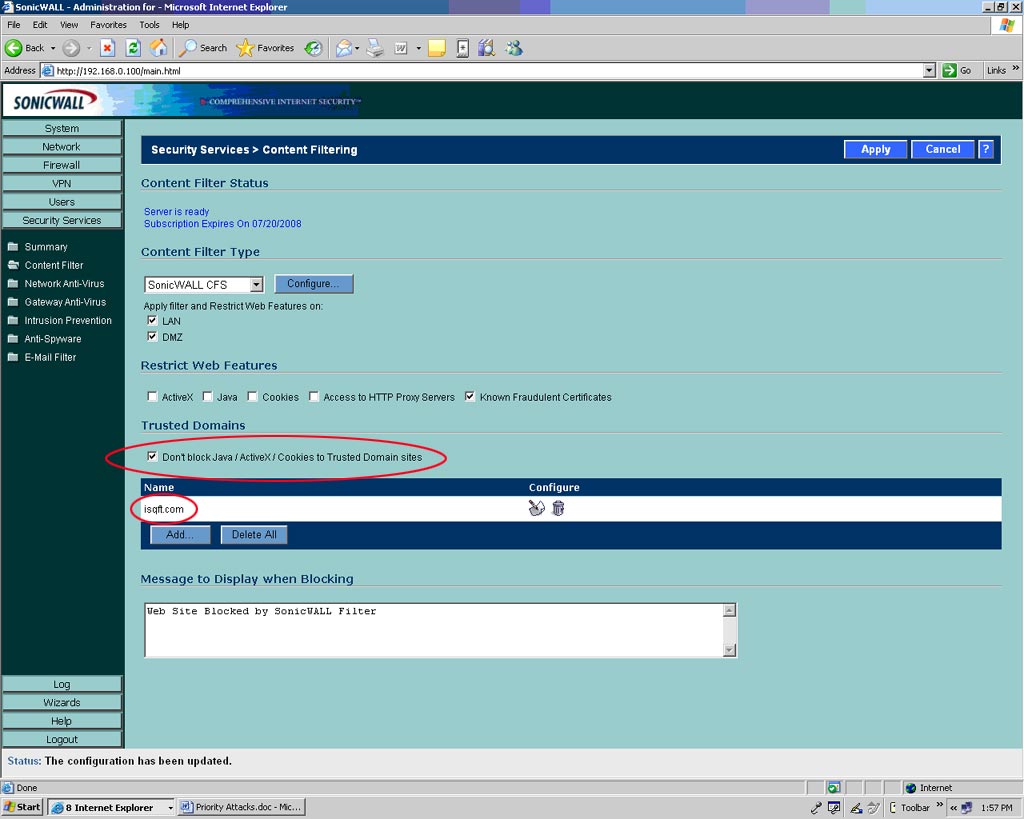Open the Firewall section in the sidebar
This screenshot has width=1024, height=819.
pyautogui.click(x=61, y=165)
